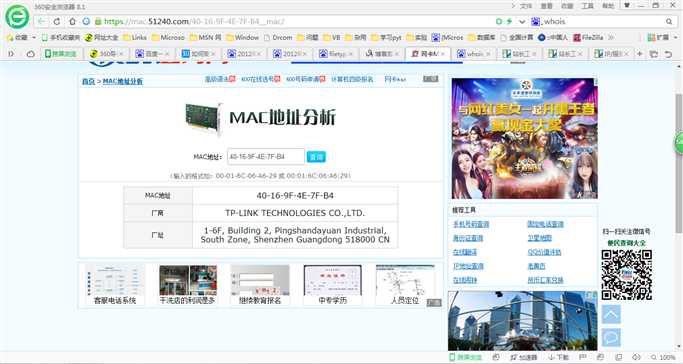This screenshot has height=364, width=683.
Task: Open a new tab with the plus button
Action: click(639, 54)
